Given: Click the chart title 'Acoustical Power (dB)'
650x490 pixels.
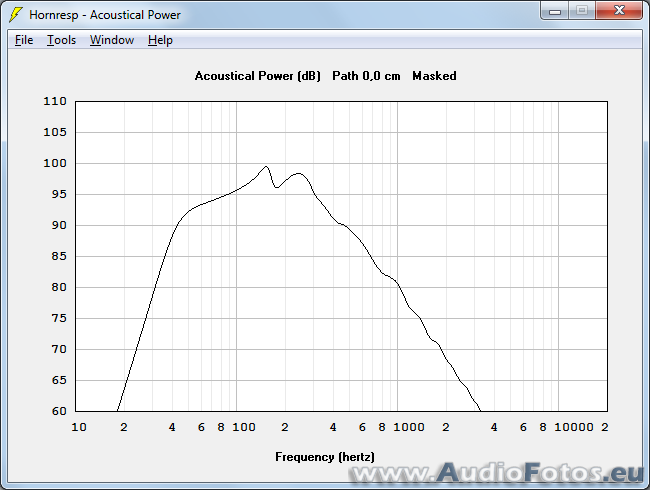Looking at the screenshot, I should (x=258, y=76).
